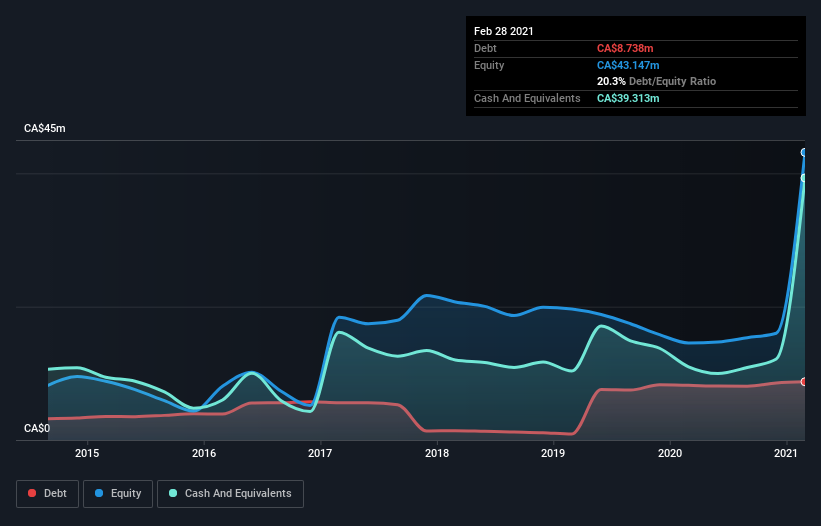The image size is (821, 526).
Task: Click the blue Equity endpoint marker
Action: (804, 152)
